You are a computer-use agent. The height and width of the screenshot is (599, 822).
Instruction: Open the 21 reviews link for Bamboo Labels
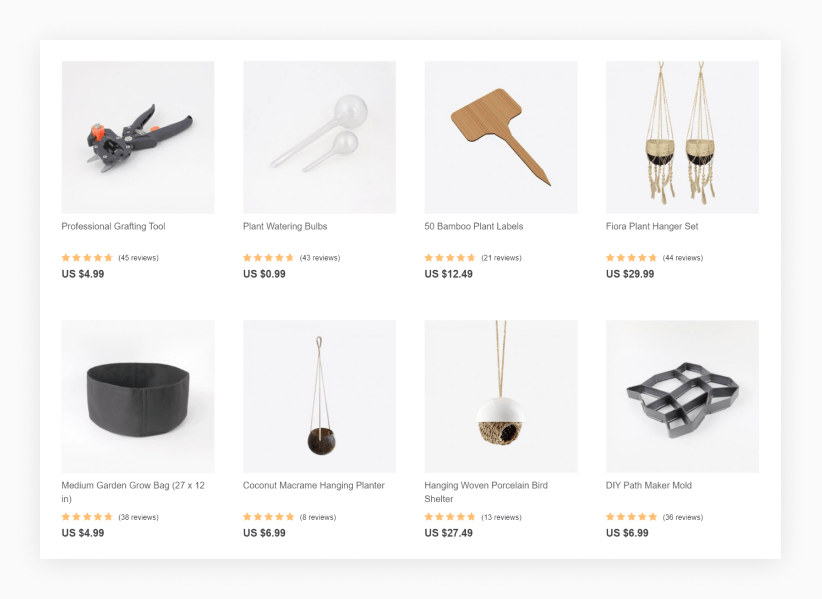pos(501,258)
